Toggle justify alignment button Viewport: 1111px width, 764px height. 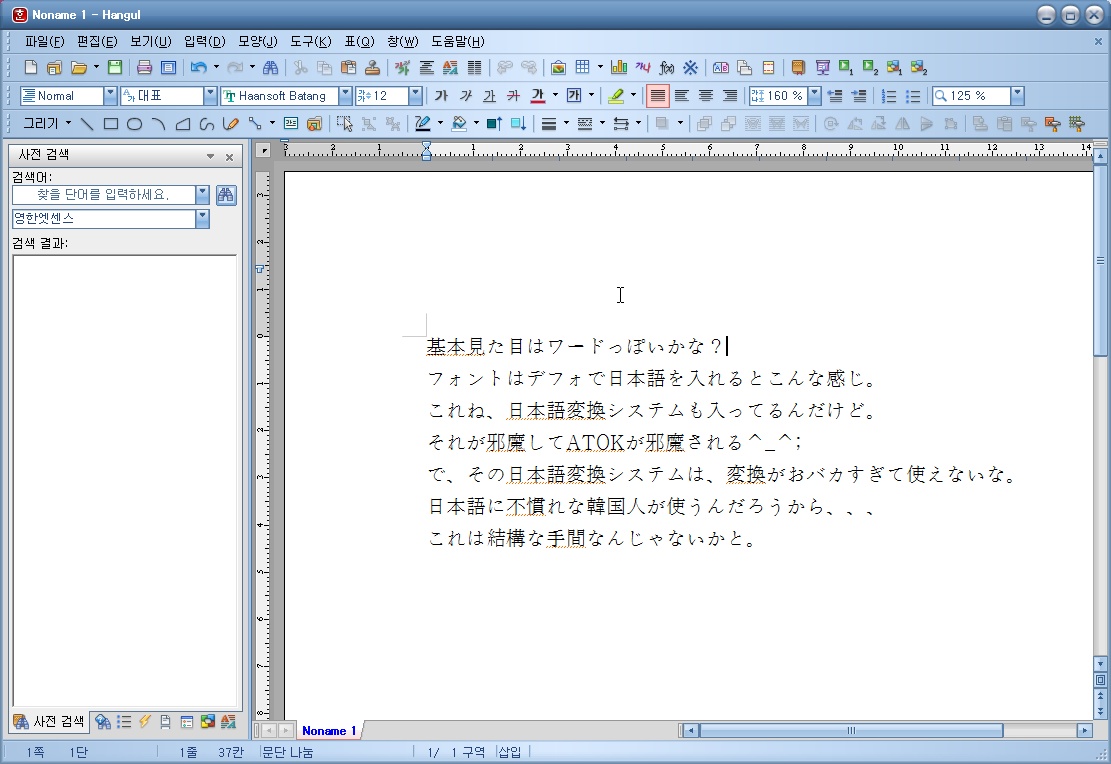tap(658, 96)
